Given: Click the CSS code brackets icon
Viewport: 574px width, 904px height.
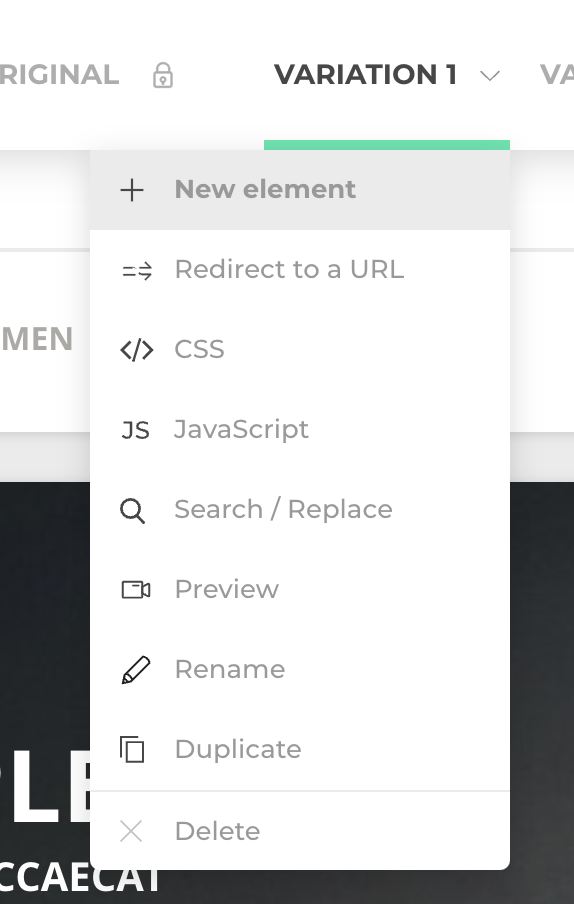Looking at the screenshot, I should coord(137,350).
